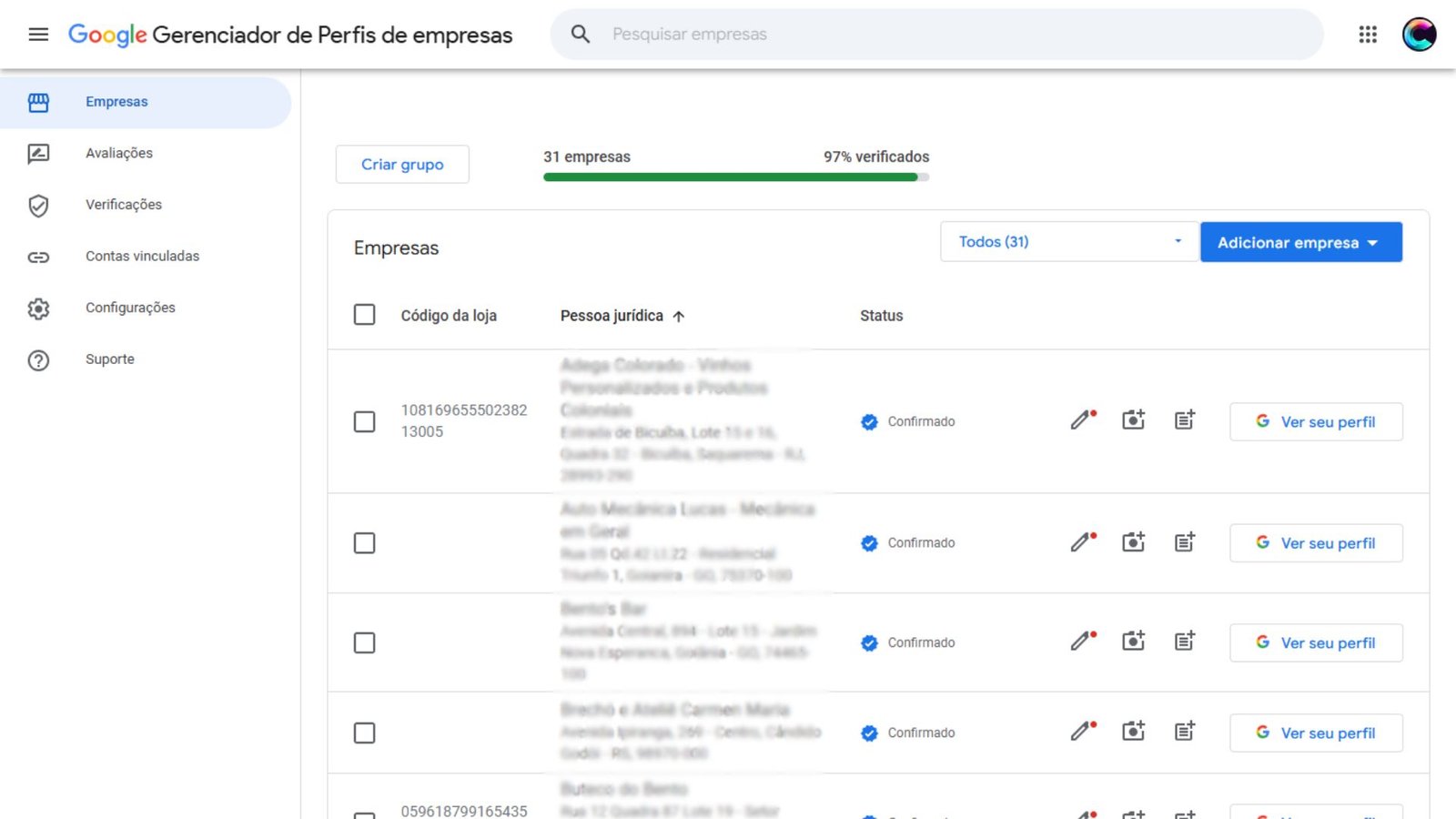This screenshot has height=819, width=1456.
Task: Click the account profile avatar
Action: click(1419, 35)
